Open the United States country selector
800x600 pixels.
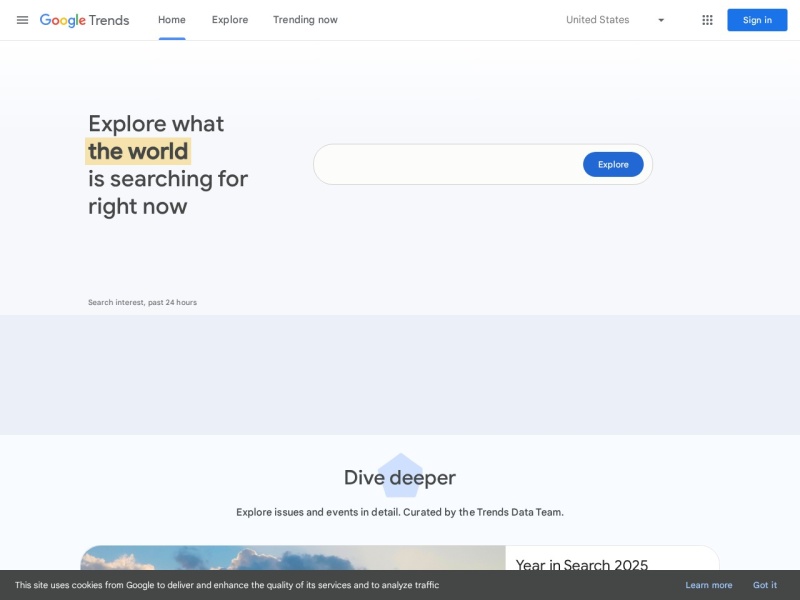pyautogui.click(x=598, y=20)
